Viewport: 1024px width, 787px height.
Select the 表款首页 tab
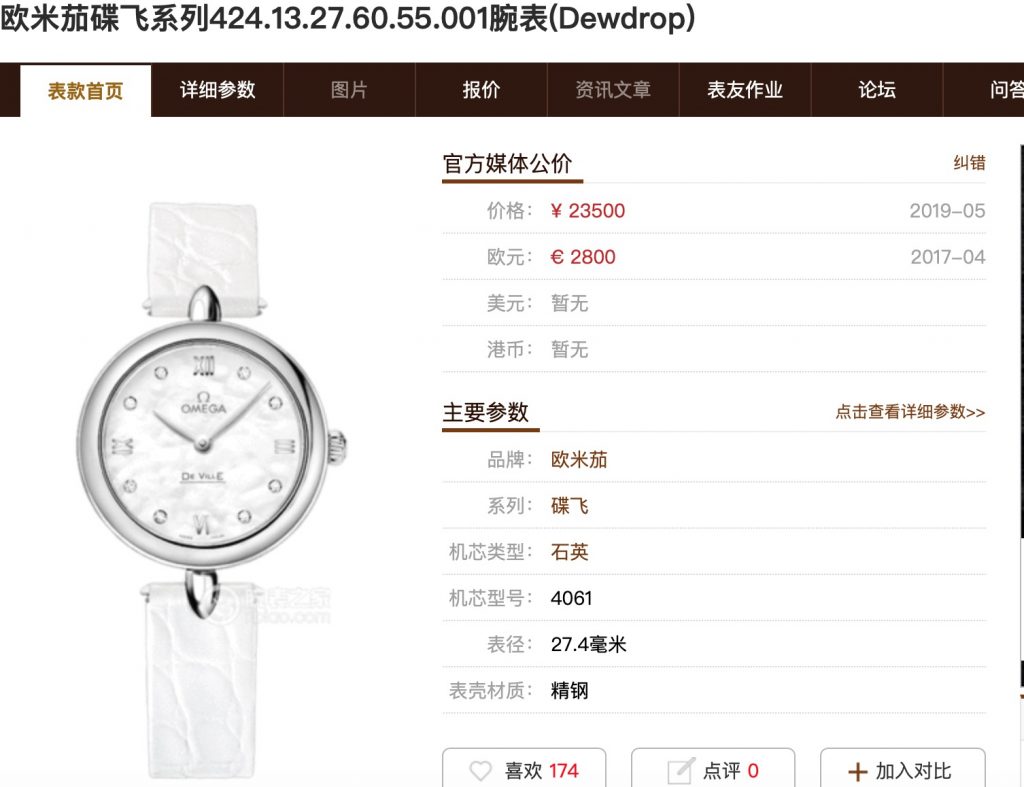(x=86, y=91)
